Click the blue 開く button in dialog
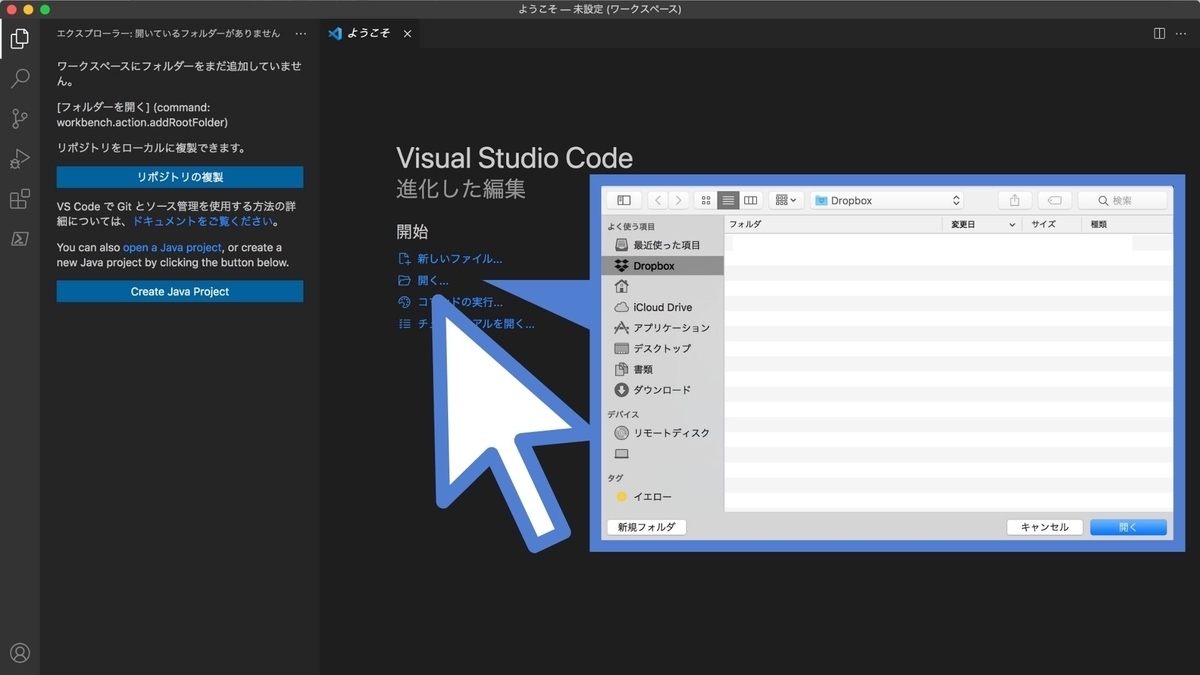The image size is (1200, 675). tap(1128, 527)
